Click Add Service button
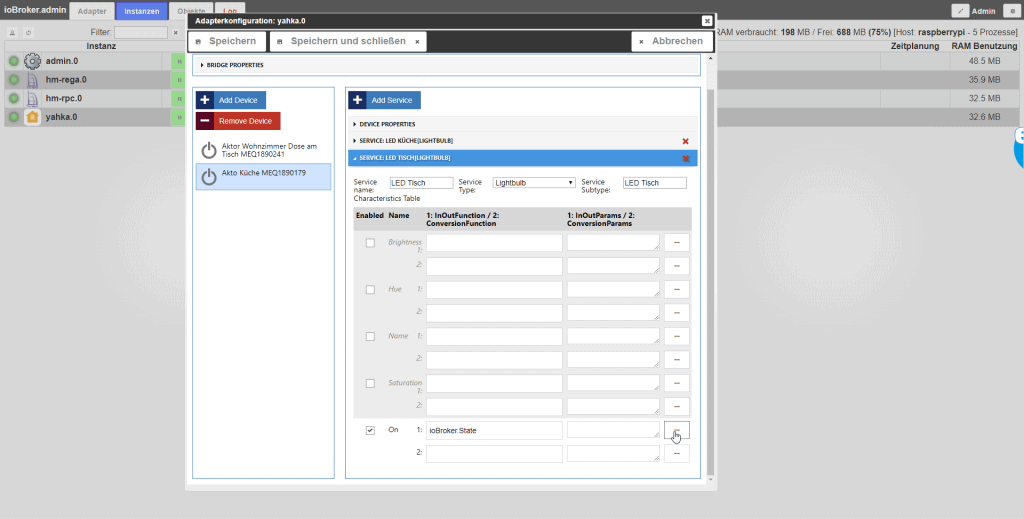Screen dimensions: 1024x519 [x=384, y=101]
